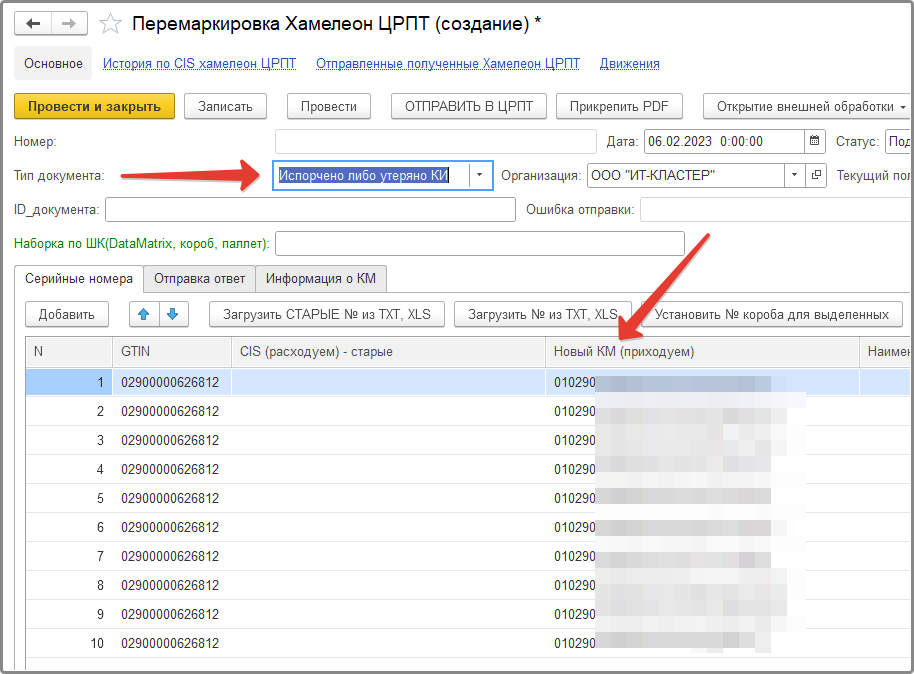Move row up with blue up arrow
The height and width of the screenshot is (674, 914).
(144, 314)
